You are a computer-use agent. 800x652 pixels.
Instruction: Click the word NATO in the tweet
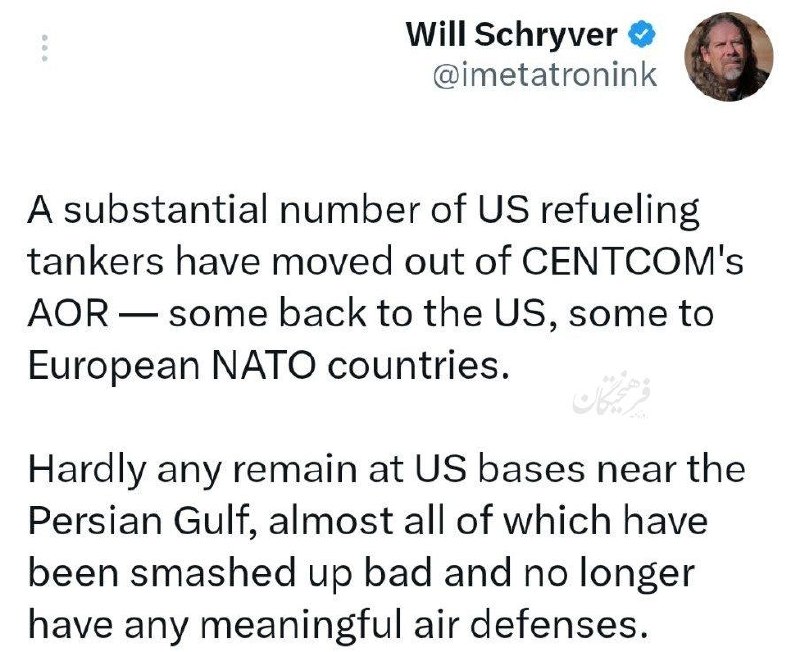point(263,365)
